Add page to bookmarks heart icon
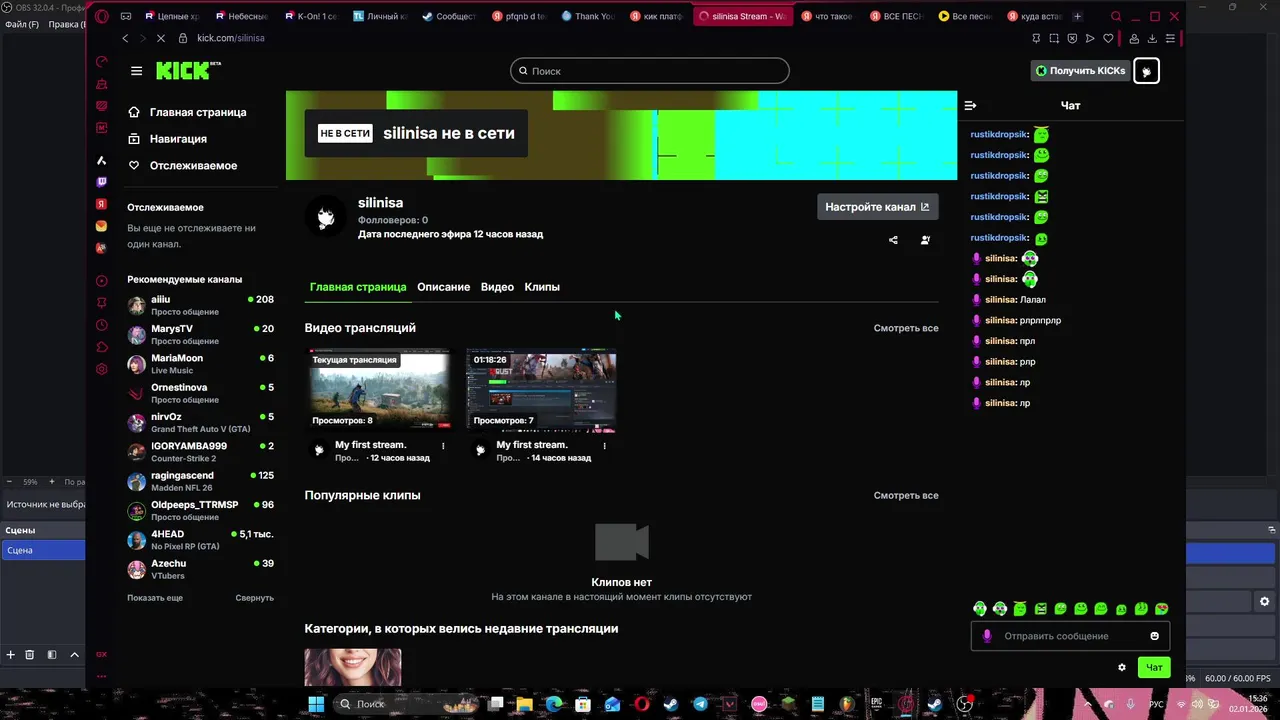This screenshot has width=1280, height=720. [x=1108, y=38]
